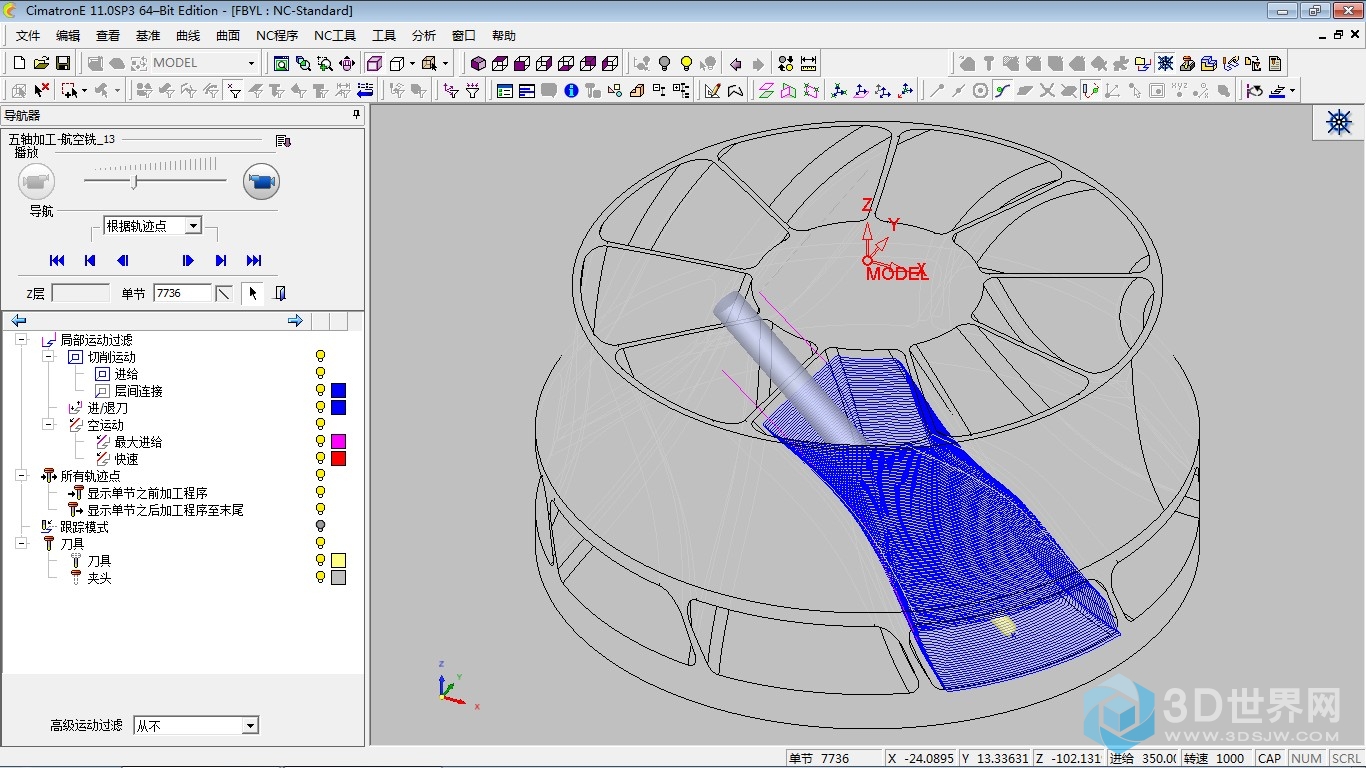This screenshot has height=768, width=1366.
Task: Step to next block in navigation
Action: pos(221,260)
